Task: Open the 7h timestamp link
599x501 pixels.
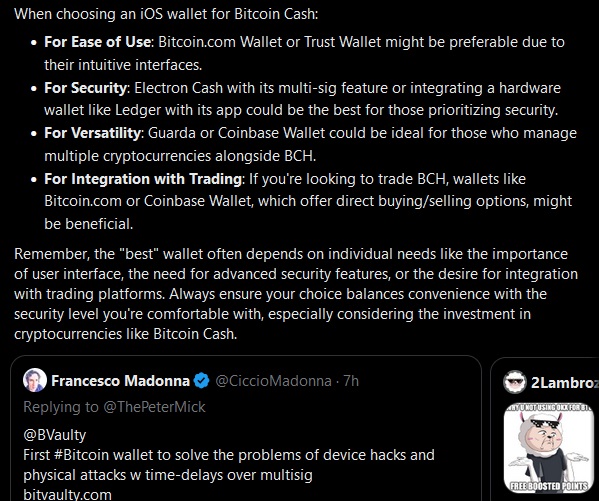Action: click(351, 381)
